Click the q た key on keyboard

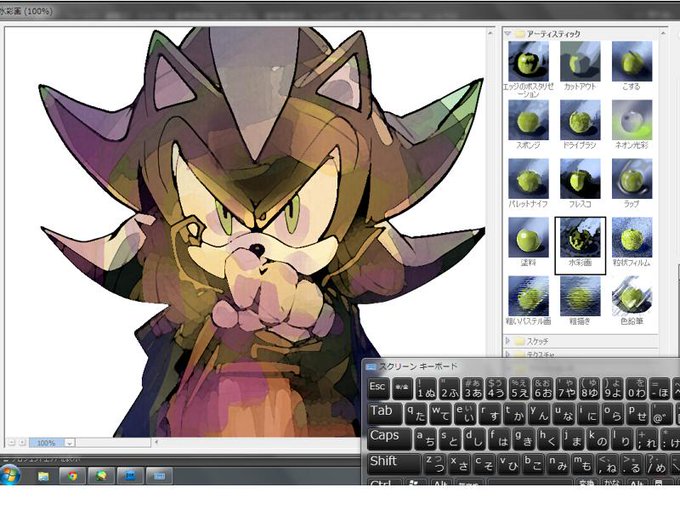(x=415, y=413)
